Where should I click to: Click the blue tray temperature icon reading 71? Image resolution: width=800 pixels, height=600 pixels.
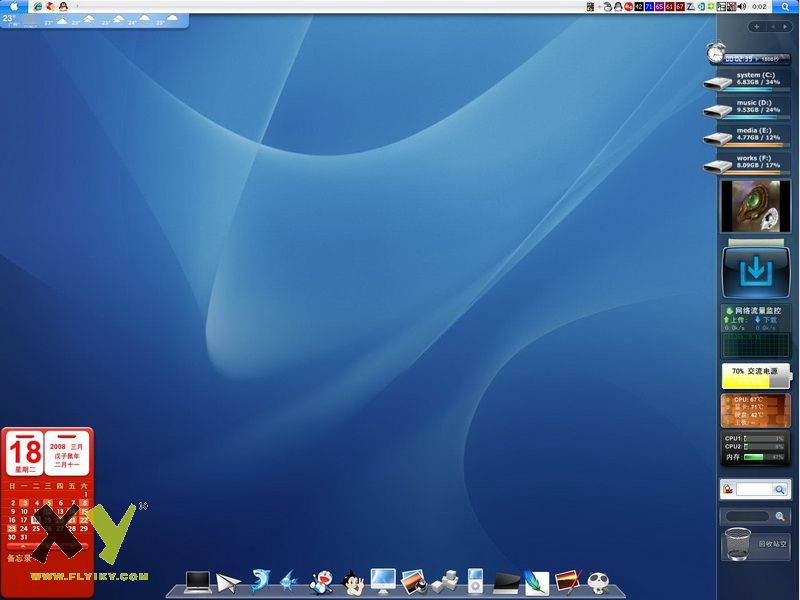click(x=649, y=6)
